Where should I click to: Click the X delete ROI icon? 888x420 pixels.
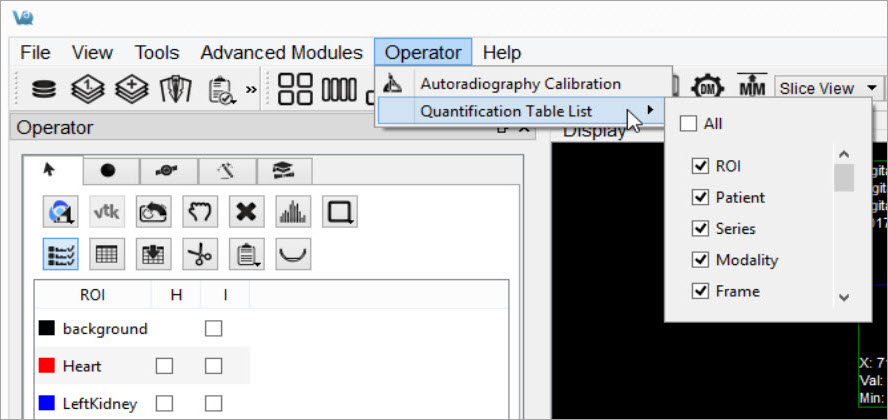coord(245,212)
